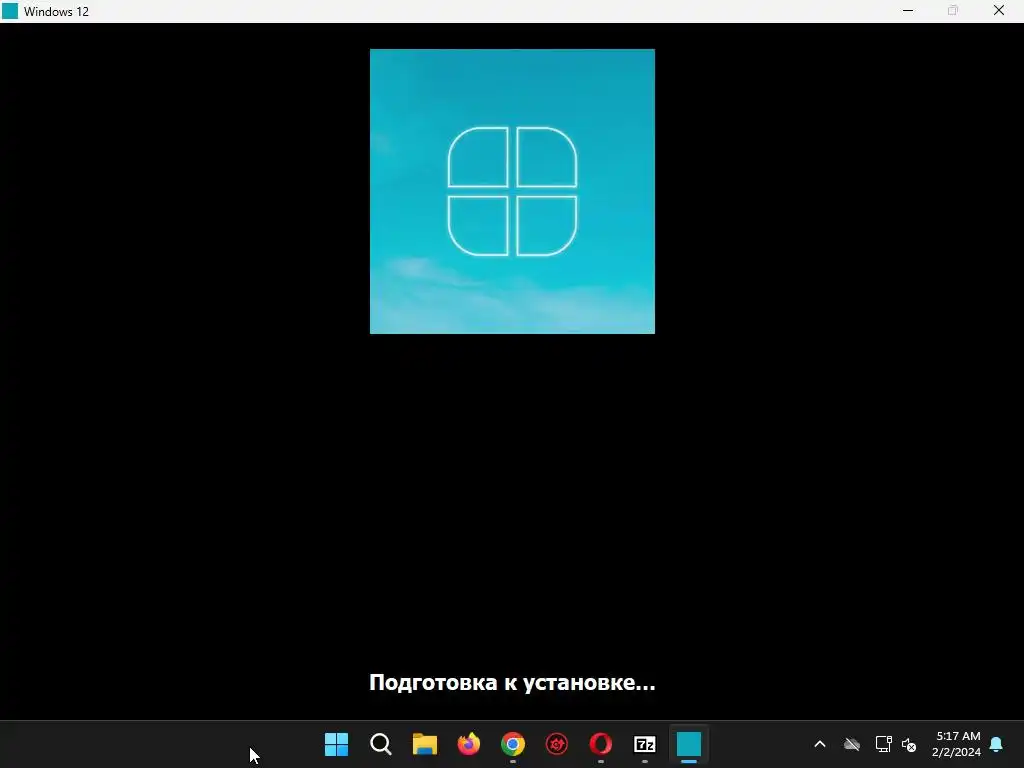This screenshot has width=1024, height=768.
Task: Open the red gear app in taskbar
Action: (556, 744)
